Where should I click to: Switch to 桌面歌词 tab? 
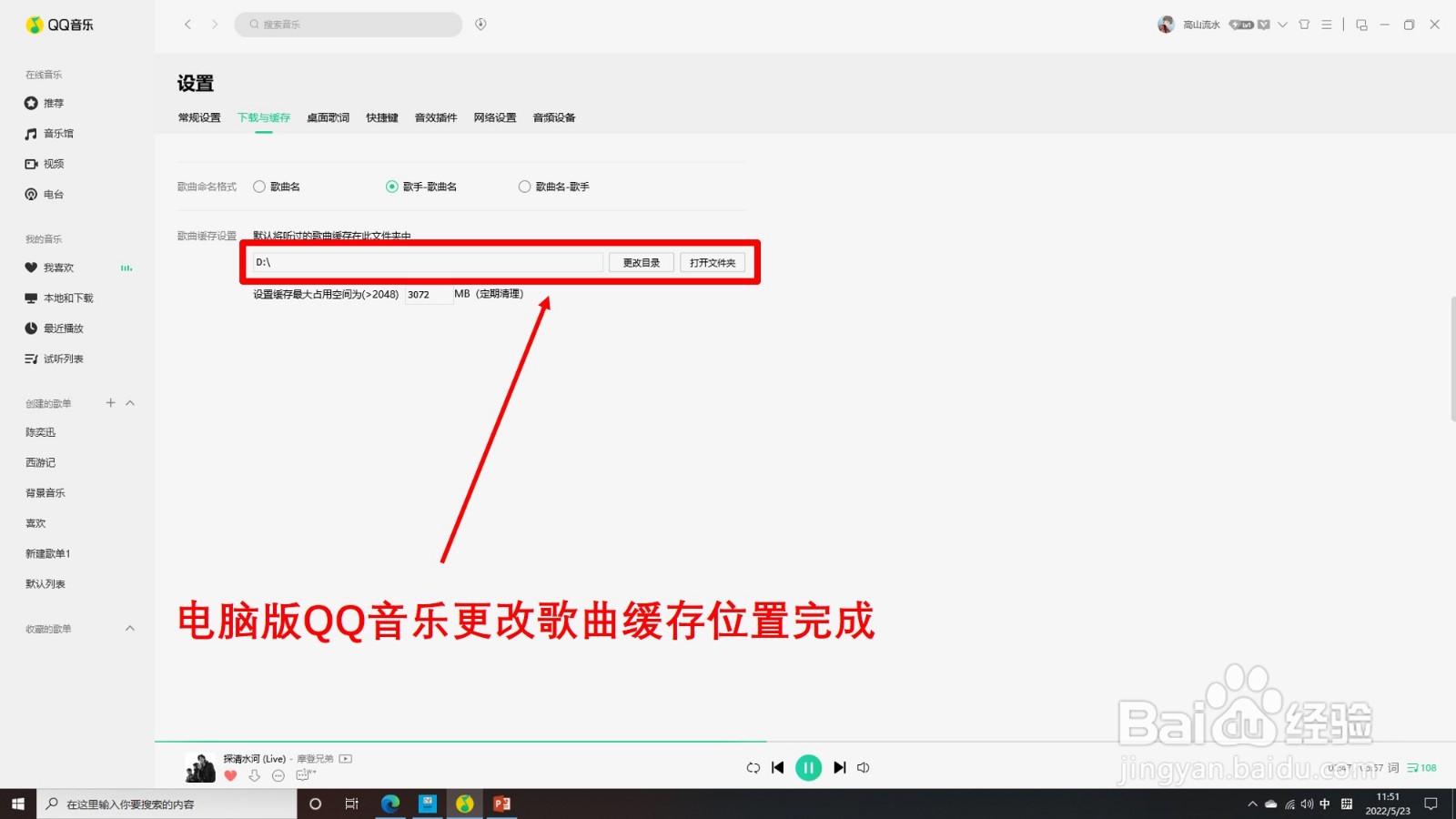click(328, 117)
